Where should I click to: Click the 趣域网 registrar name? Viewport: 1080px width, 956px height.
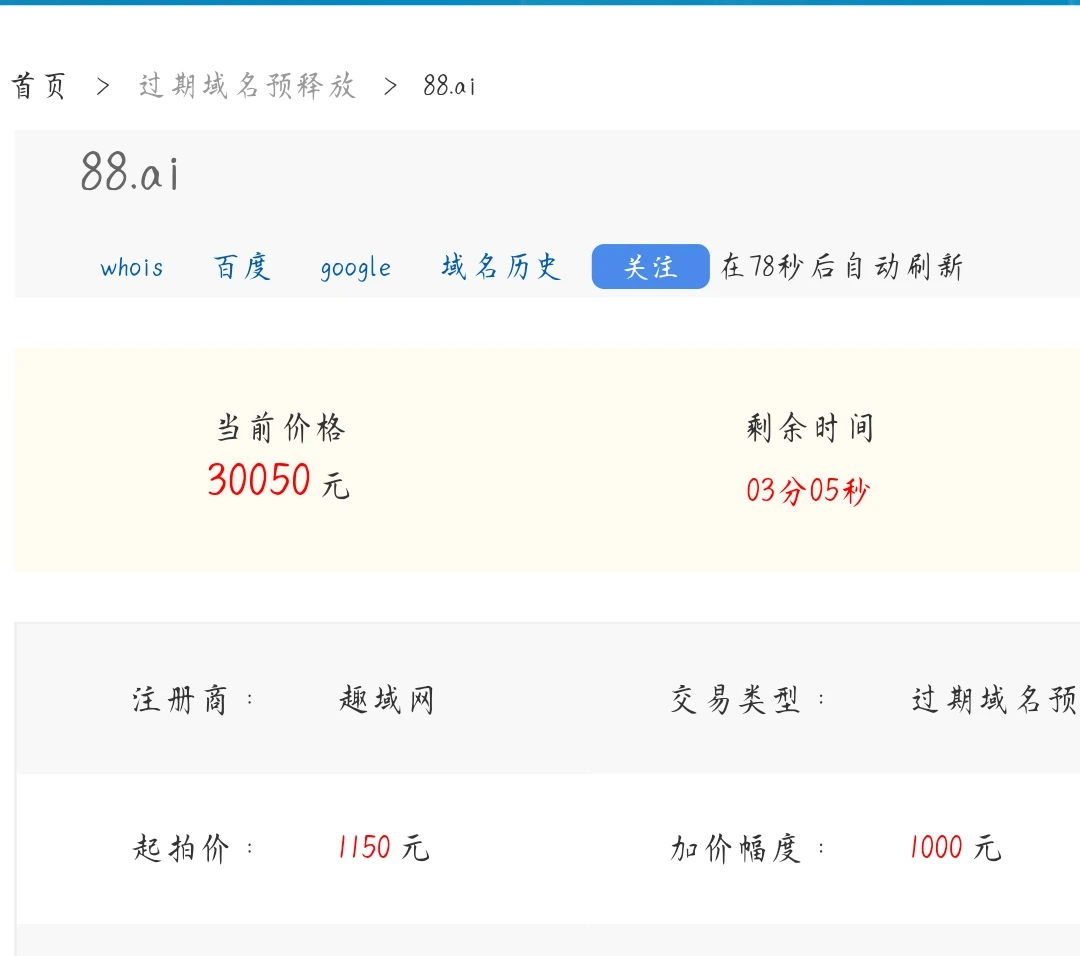386,700
